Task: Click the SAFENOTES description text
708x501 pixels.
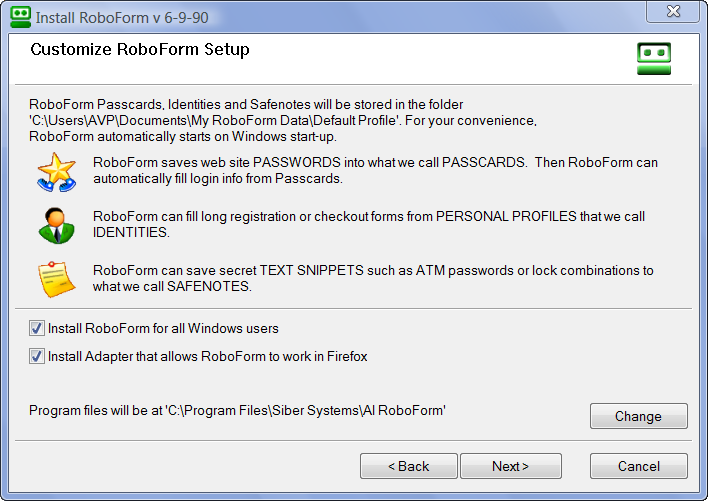Action: pyautogui.click(x=373, y=279)
